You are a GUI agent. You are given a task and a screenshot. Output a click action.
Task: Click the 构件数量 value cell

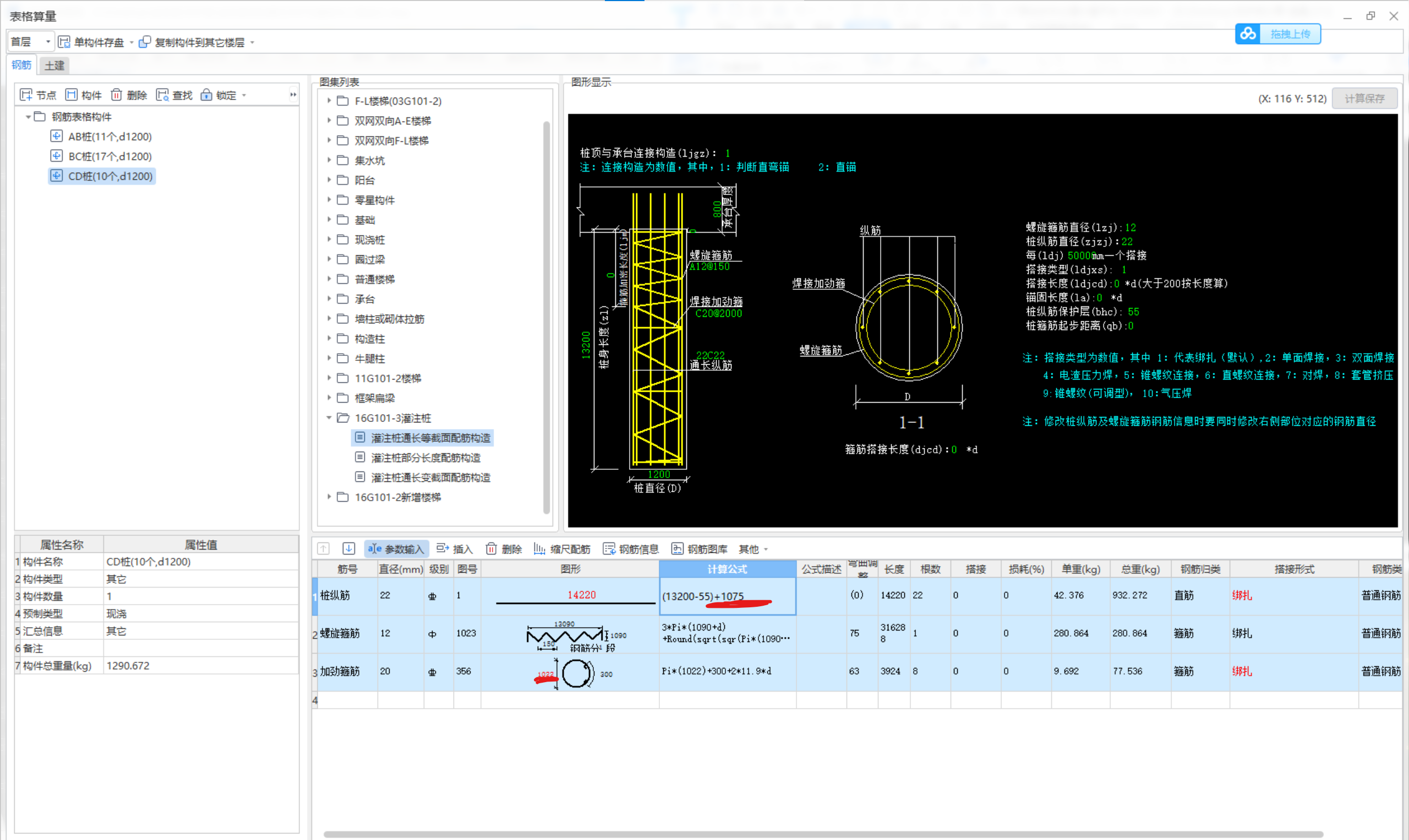click(x=200, y=596)
